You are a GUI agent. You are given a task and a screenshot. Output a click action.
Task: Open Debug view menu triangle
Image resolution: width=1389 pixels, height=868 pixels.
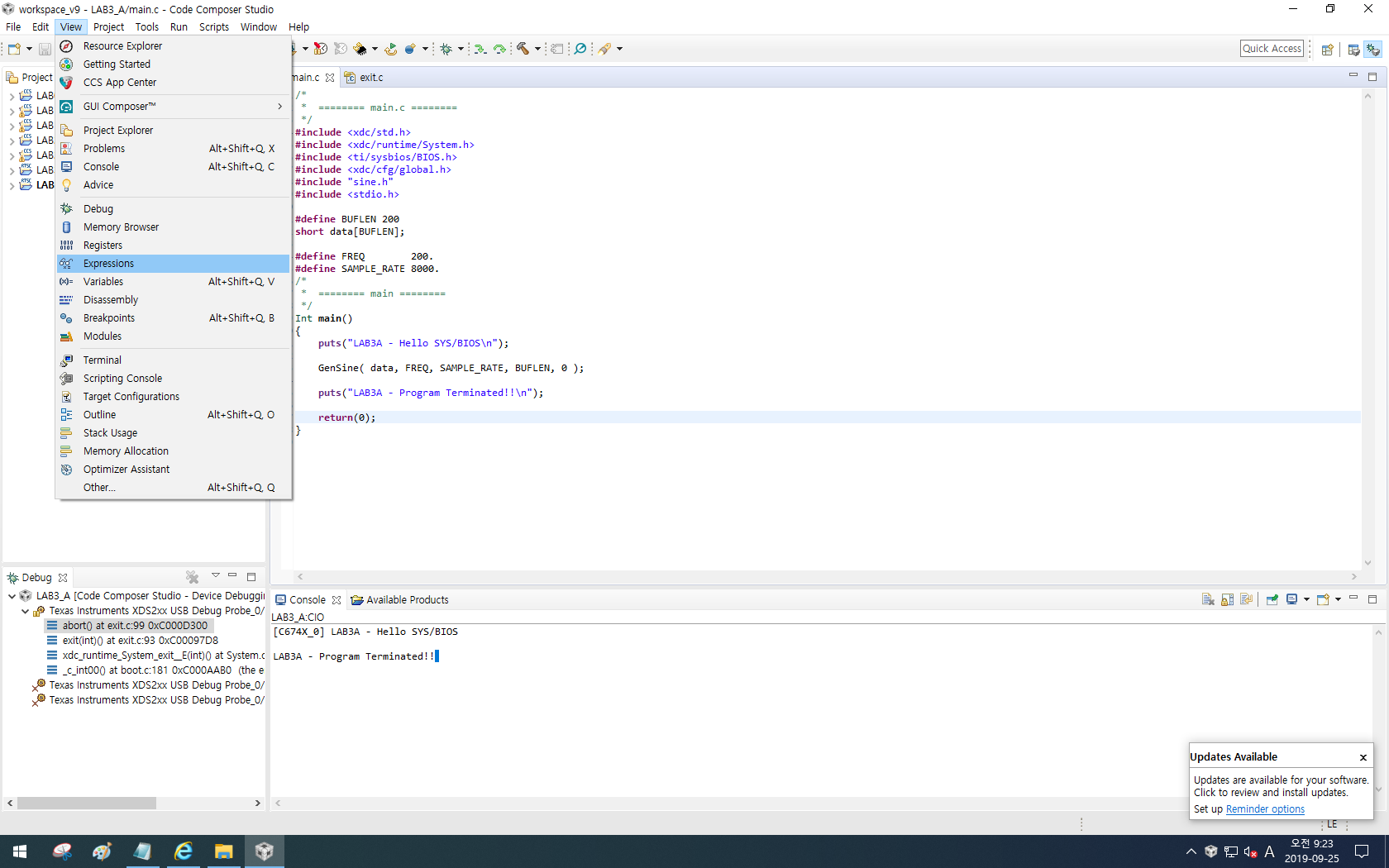[215, 576]
